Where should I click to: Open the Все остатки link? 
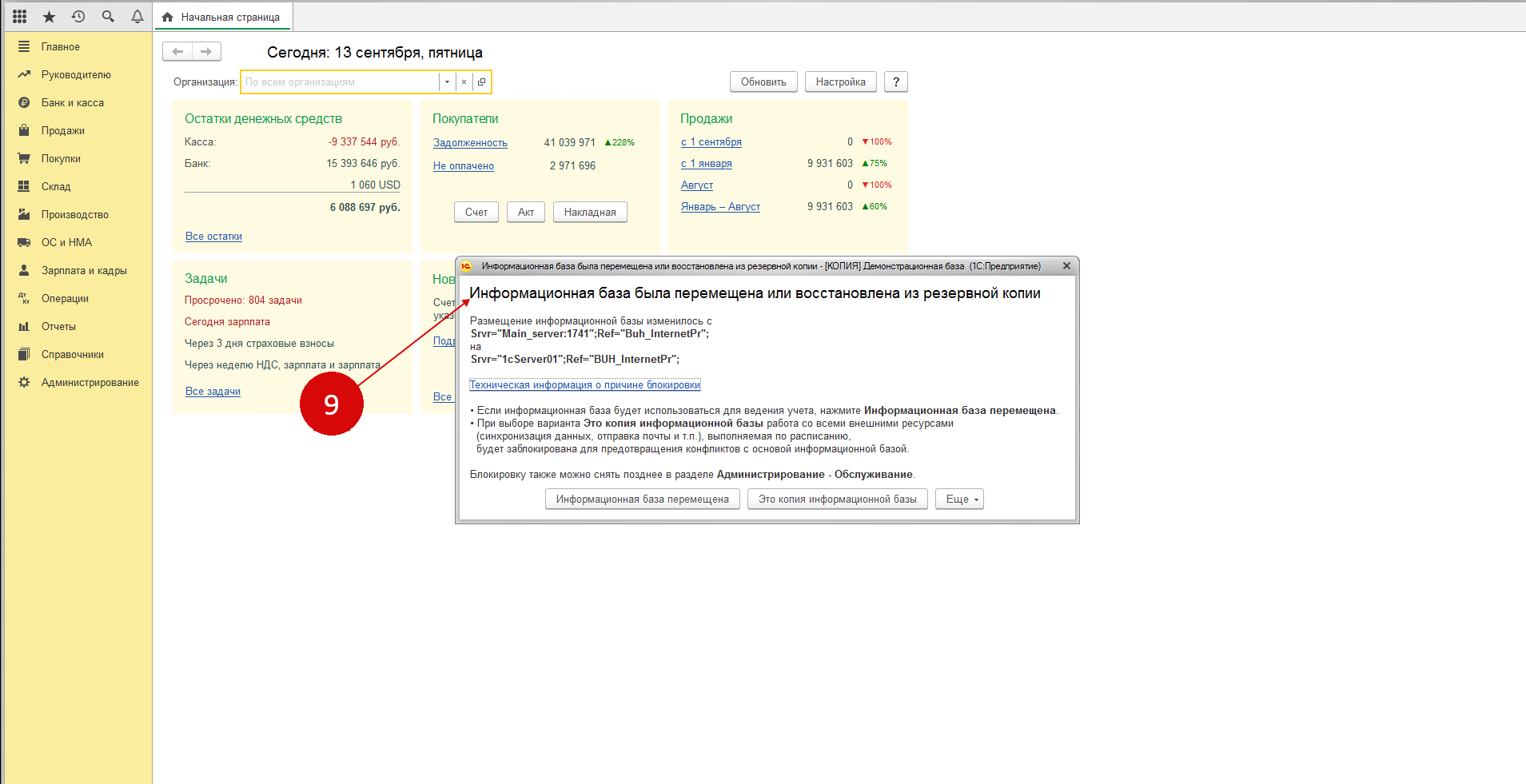point(213,236)
